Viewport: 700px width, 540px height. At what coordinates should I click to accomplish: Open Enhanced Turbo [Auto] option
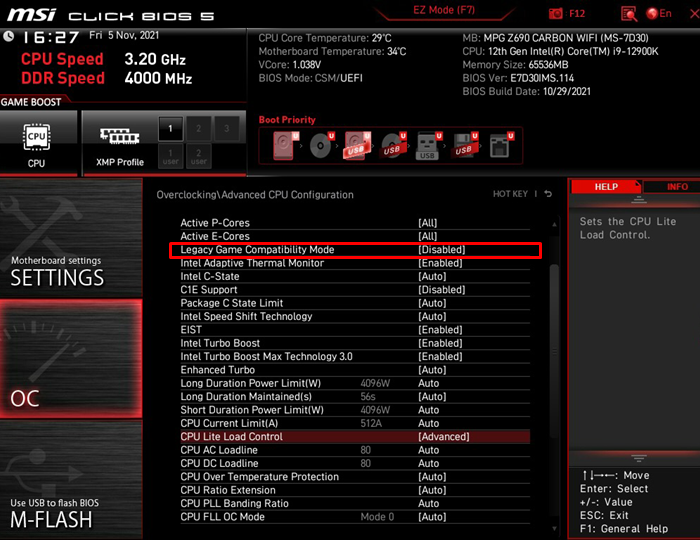pos(432,370)
